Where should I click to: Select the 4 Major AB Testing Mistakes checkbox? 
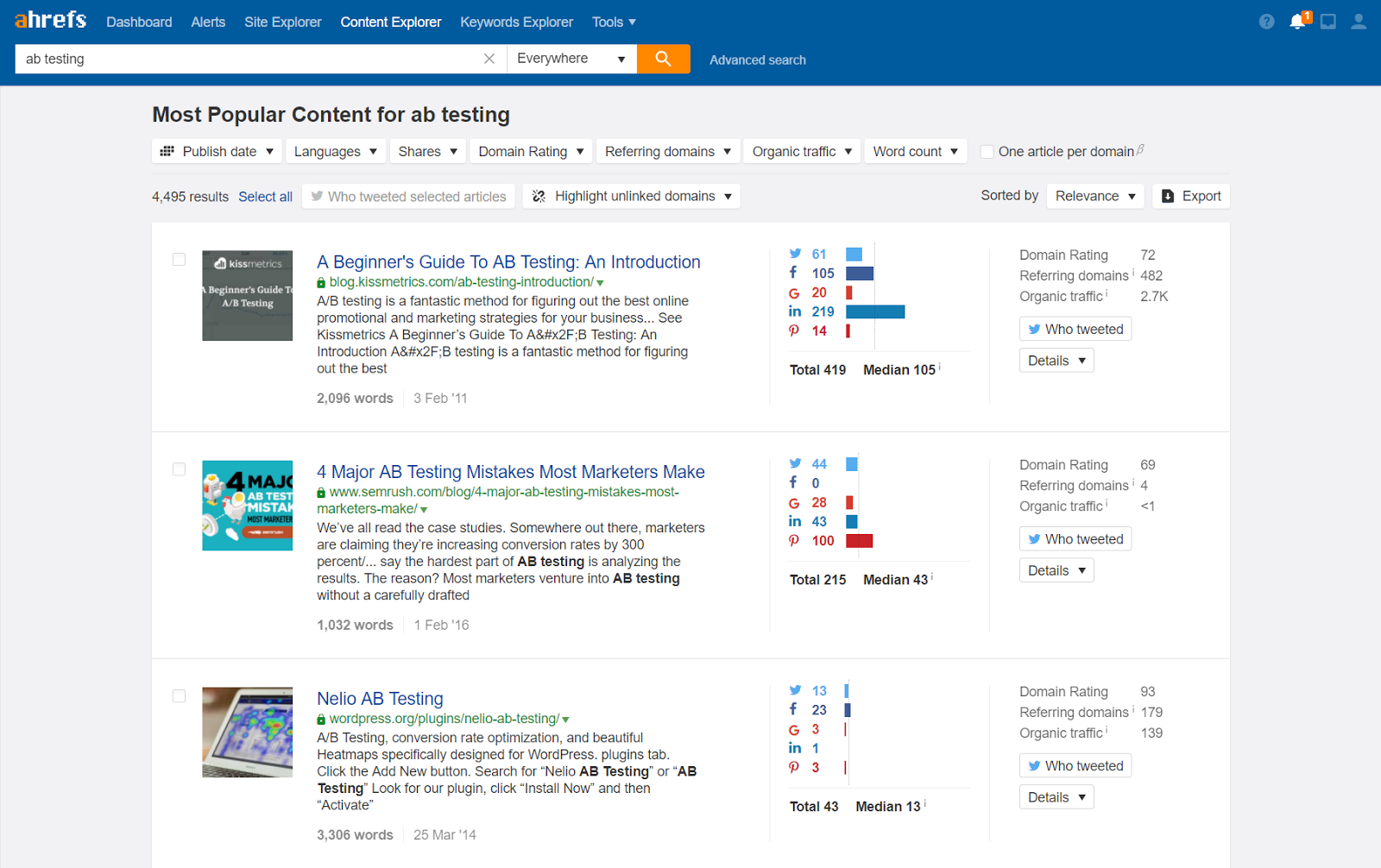pyautogui.click(x=179, y=469)
